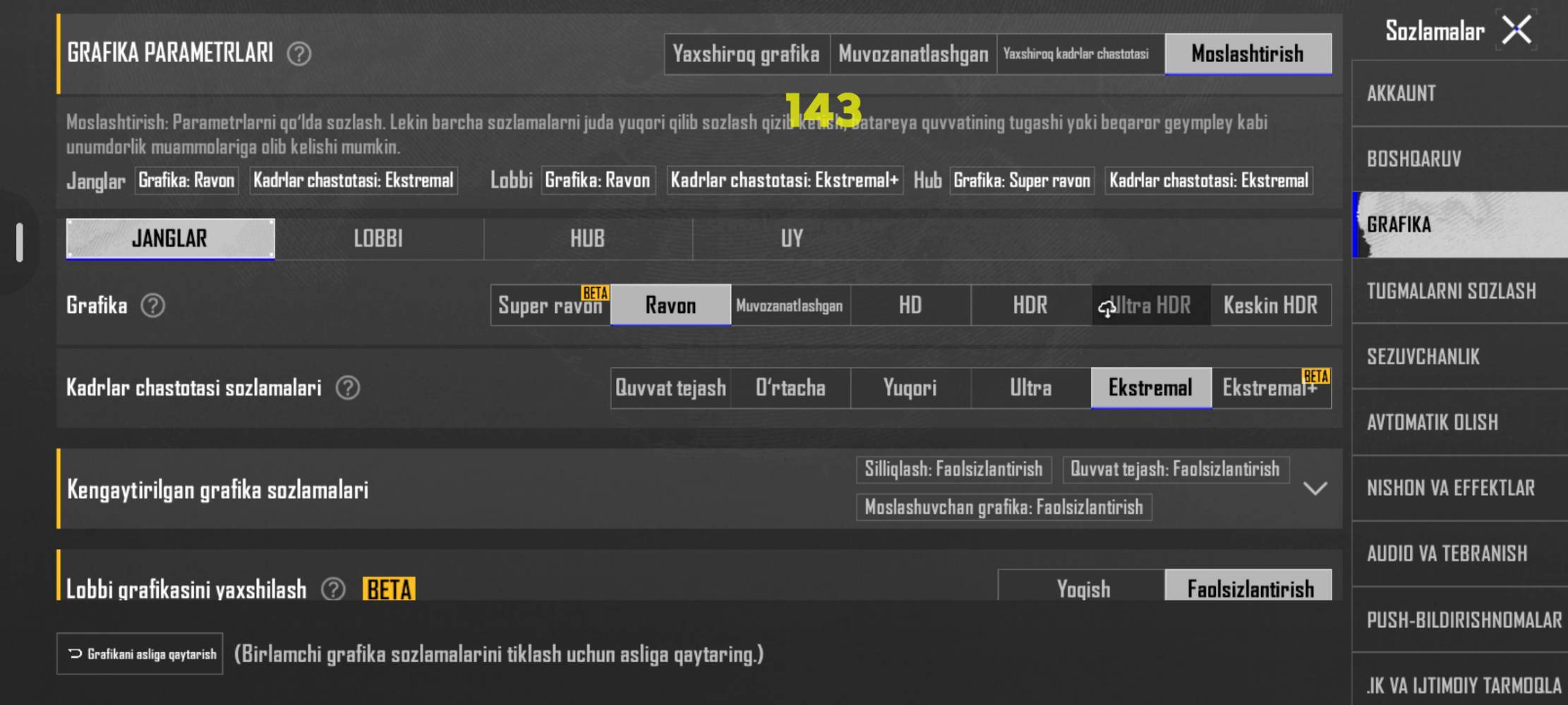Close the Sozlamalar settings panel
This screenshot has width=1568, height=705.
(x=1516, y=30)
